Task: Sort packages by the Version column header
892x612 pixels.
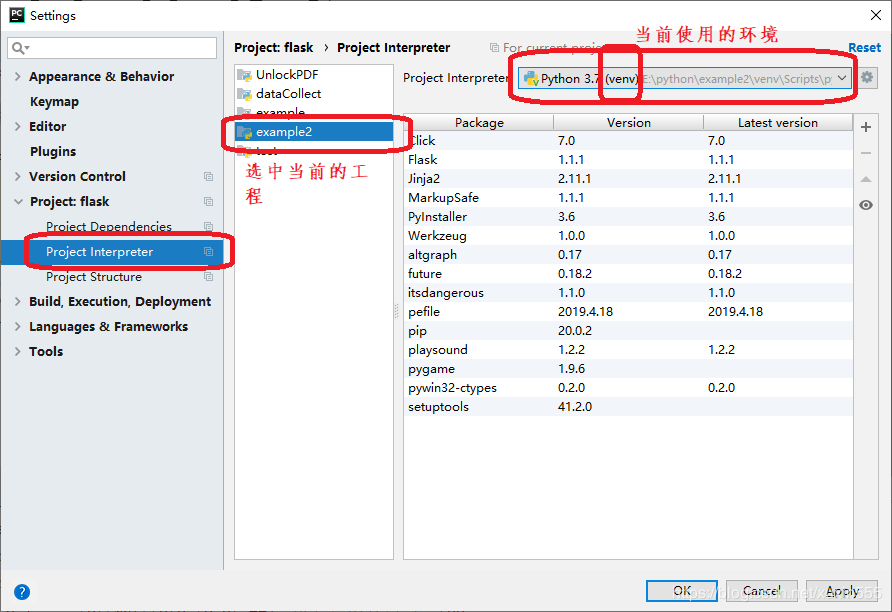Action: (x=628, y=123)
